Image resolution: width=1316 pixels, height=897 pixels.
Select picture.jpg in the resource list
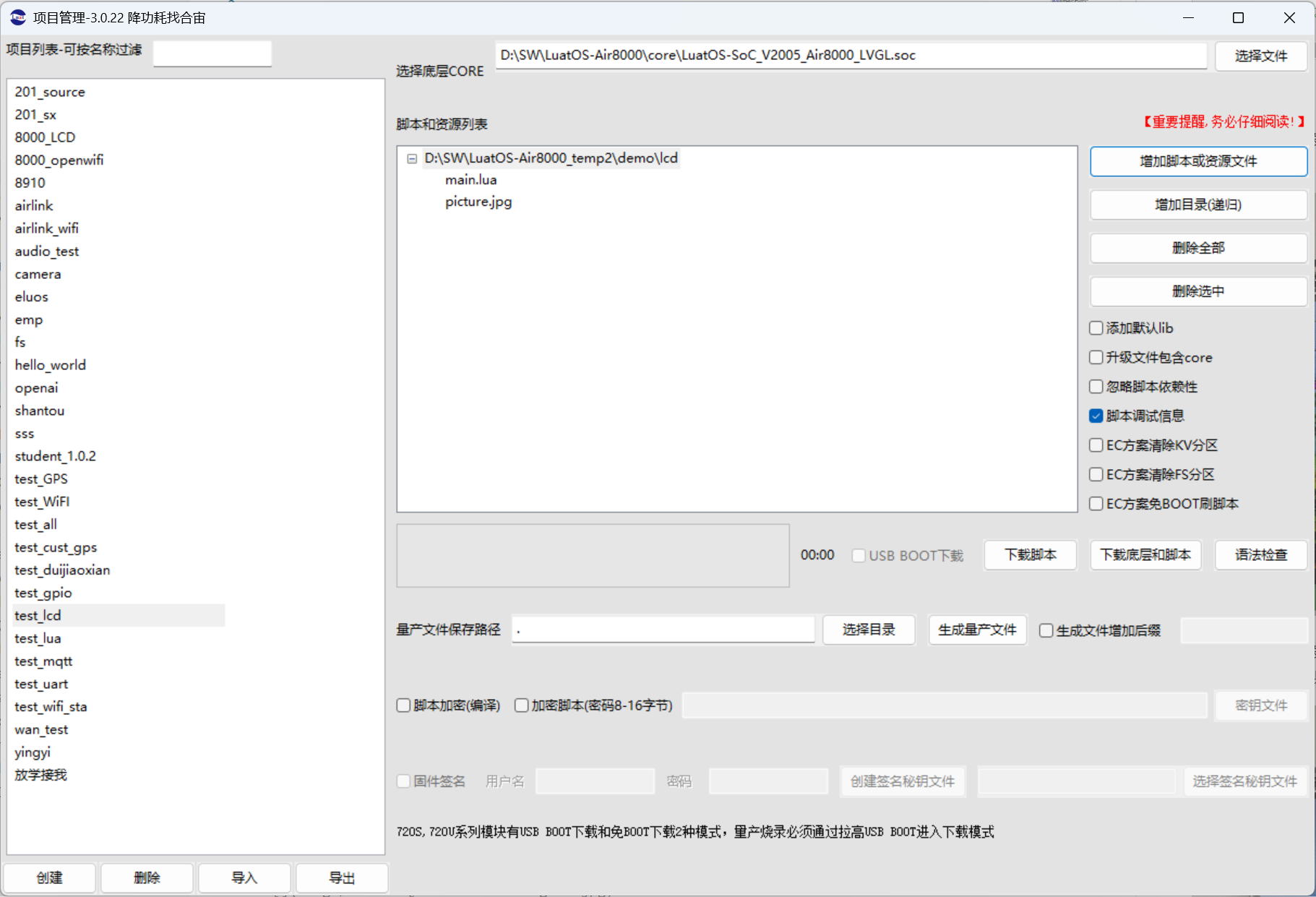pyautogui.click(x=478, y=202)
